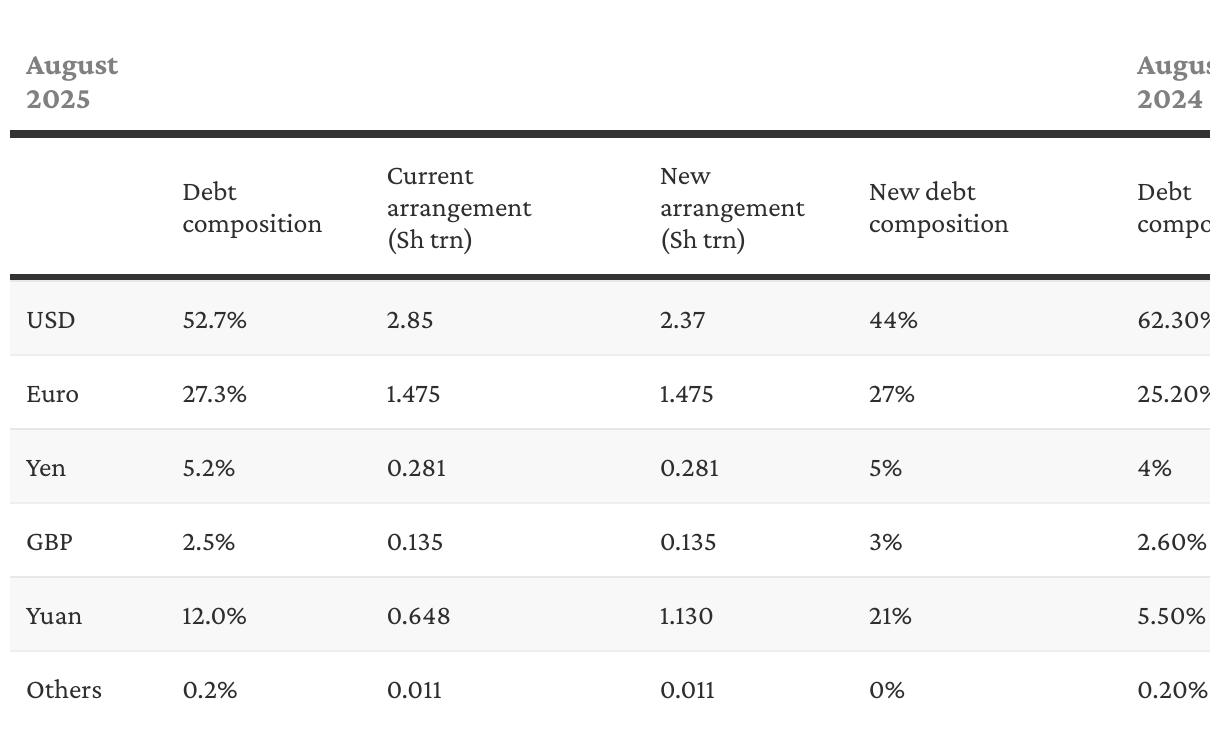1220x734 pixels.
Task: Select the Current arrangement (Sh trn) header
Action: 459,208
